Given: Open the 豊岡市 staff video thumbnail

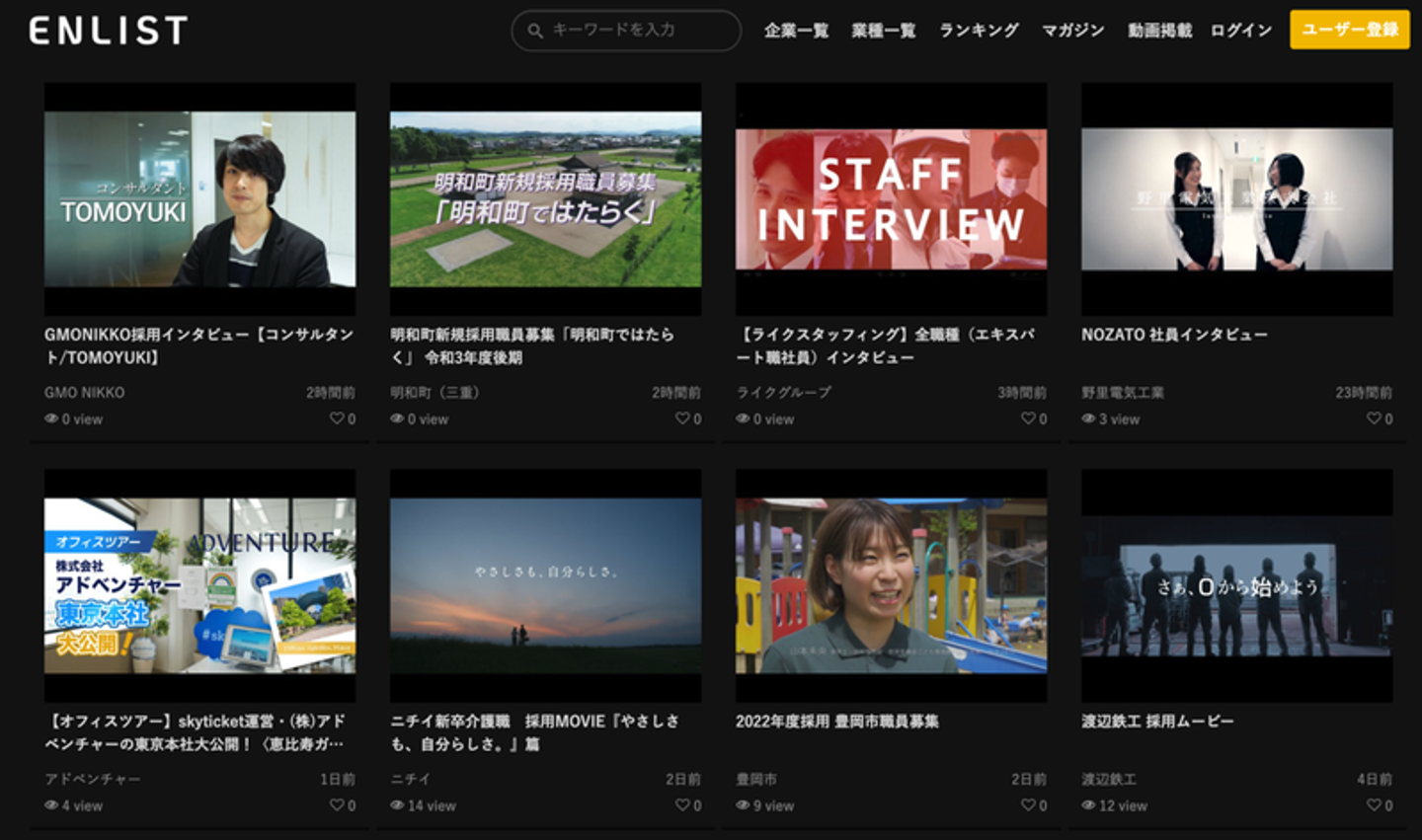Looking at the screenshot, I should point(892,586).
